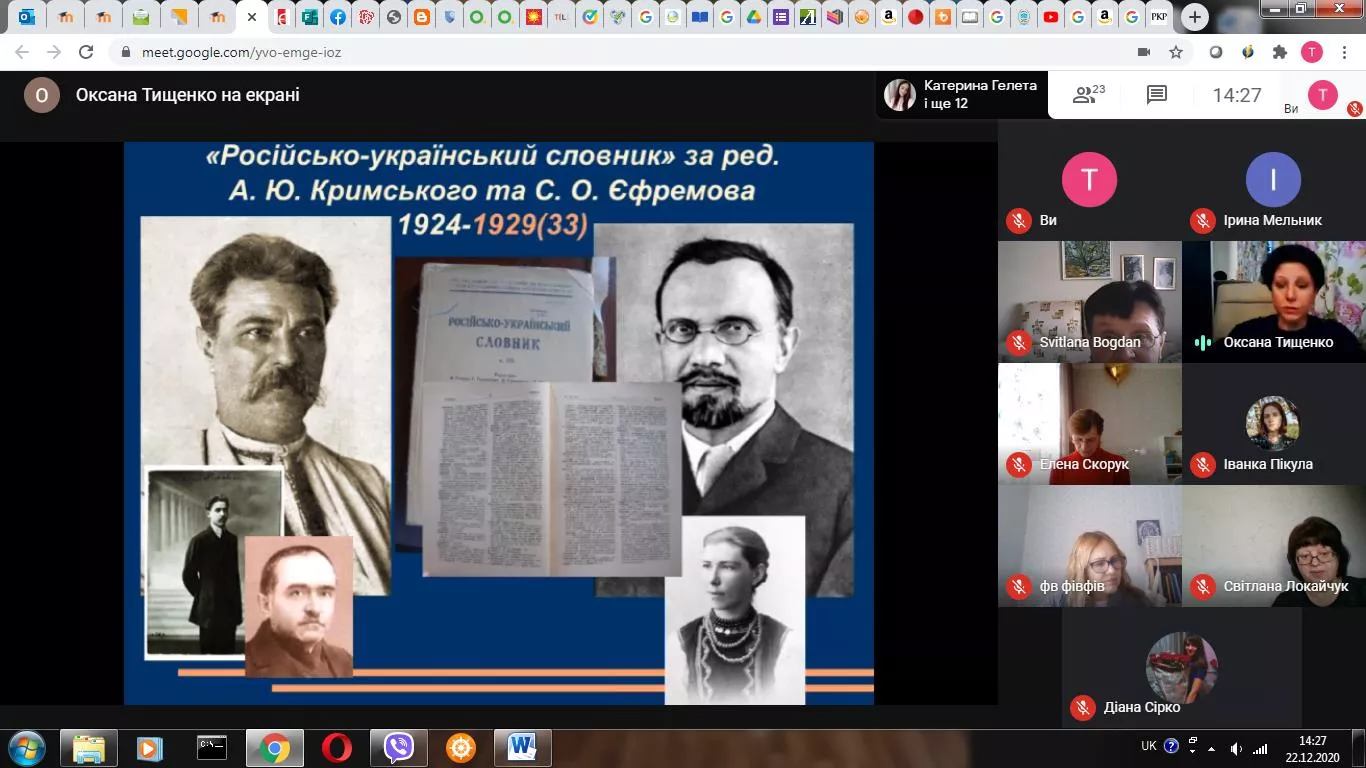
Task: Open Viber from the taskbar
Action: pos(400,747)
